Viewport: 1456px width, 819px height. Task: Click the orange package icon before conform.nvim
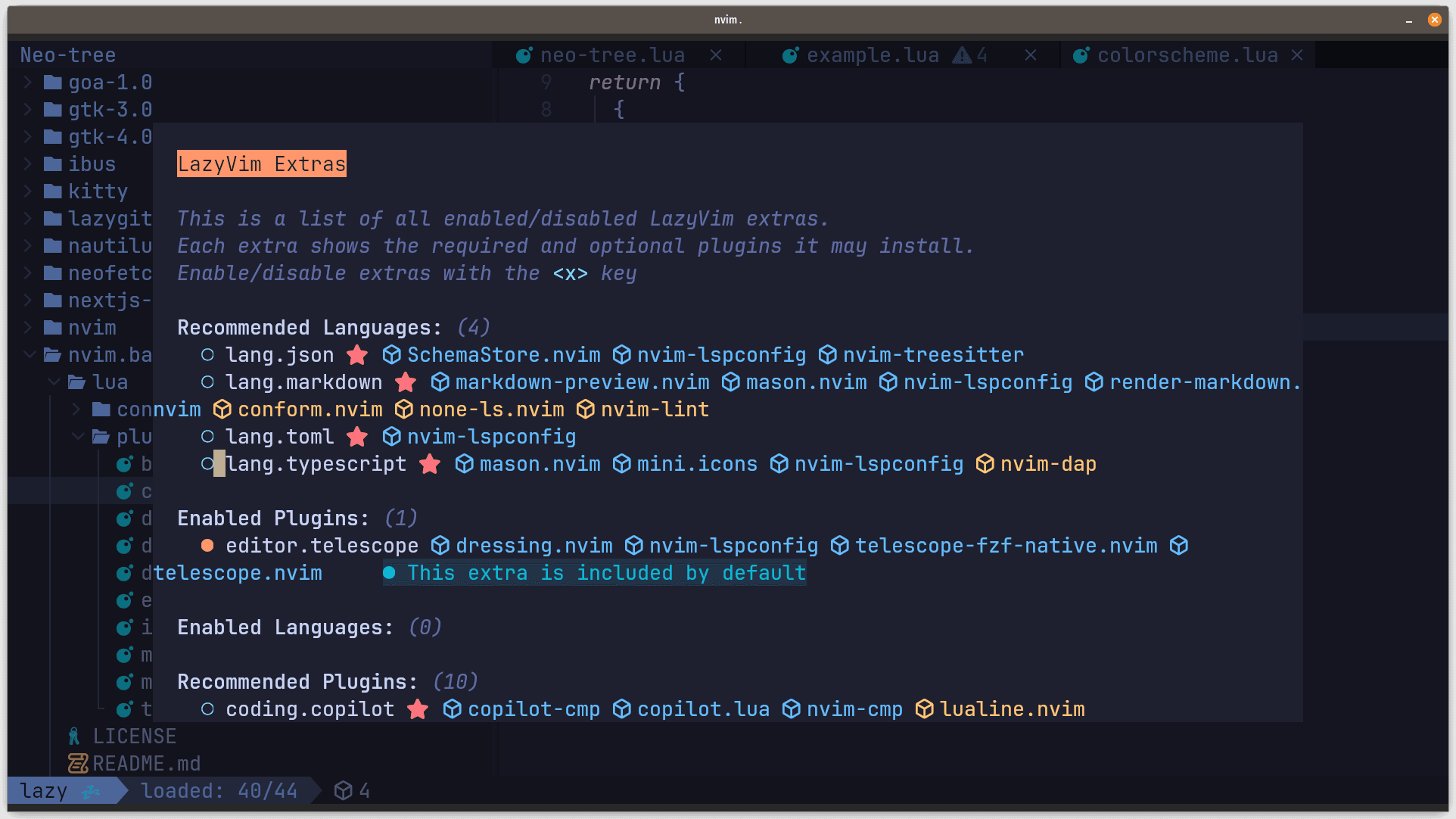tap(222, 409)
